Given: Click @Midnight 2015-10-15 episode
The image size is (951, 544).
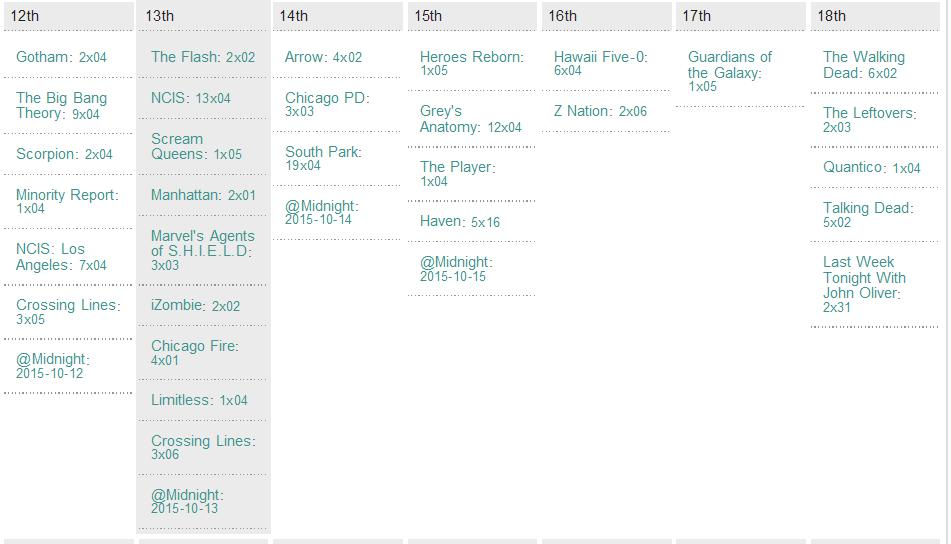Looking at the screenshot, I should pos(457,269).
